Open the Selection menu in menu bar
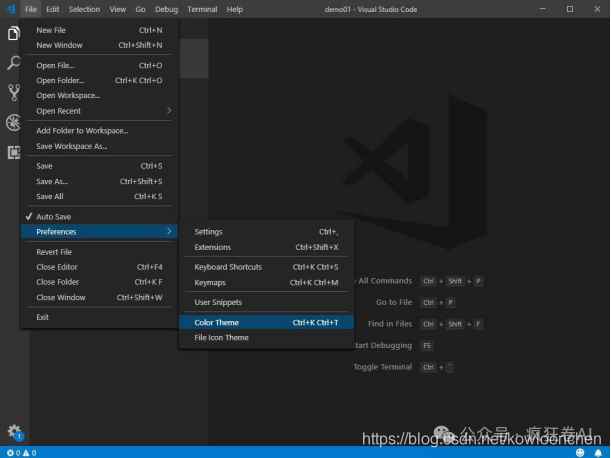 click(84, 9)
